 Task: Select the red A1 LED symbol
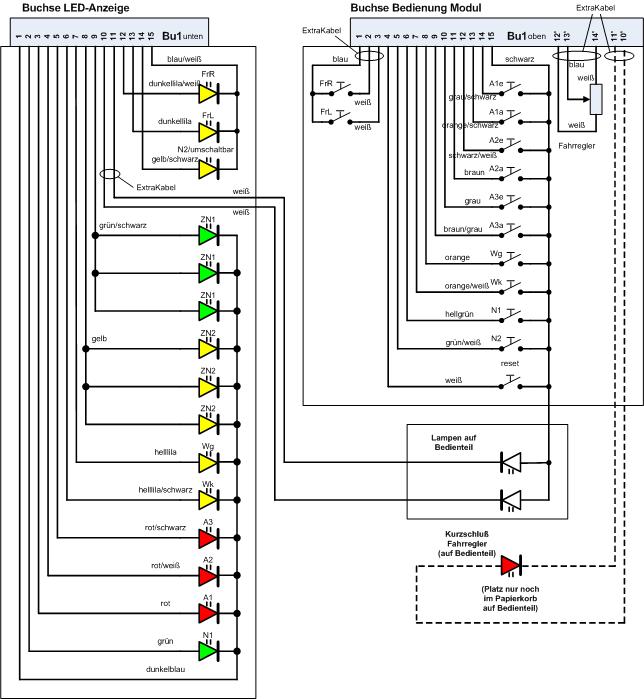[x=208, y=613]
